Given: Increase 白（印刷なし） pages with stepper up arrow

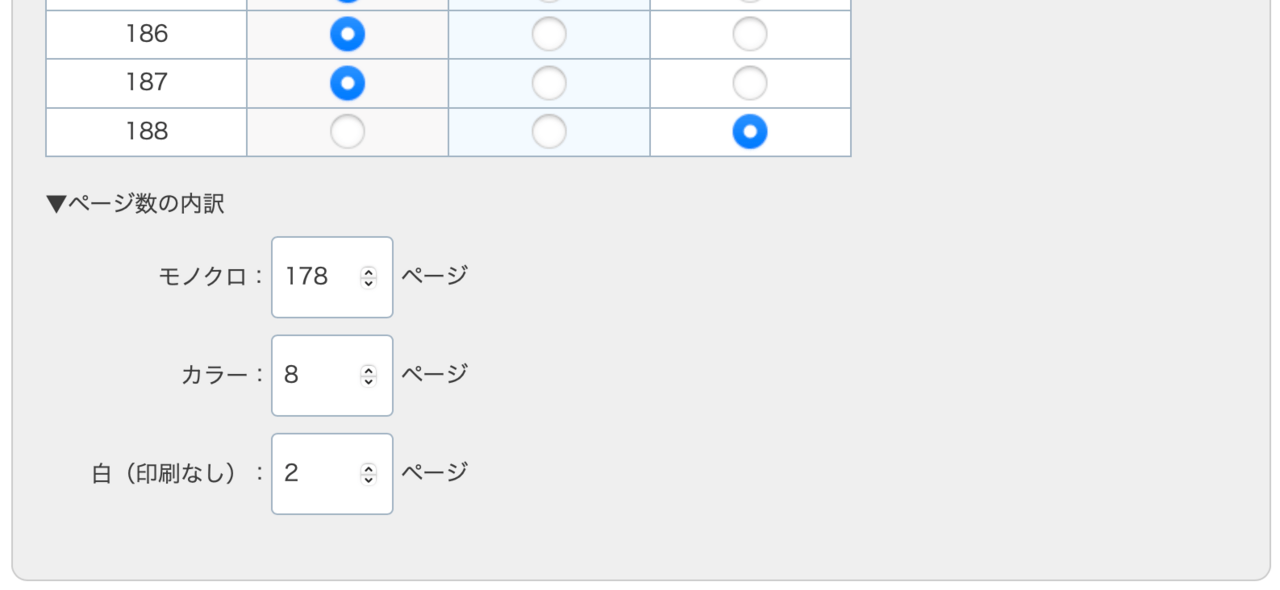Looking at the screenshot, I should (369, 468).
